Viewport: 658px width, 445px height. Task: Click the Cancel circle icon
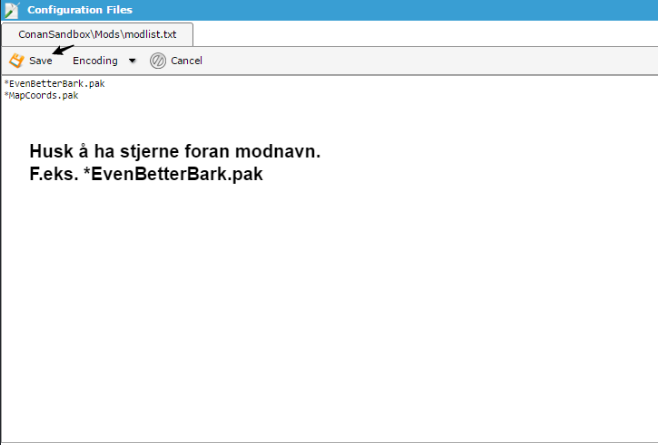[x=158, y=60]
